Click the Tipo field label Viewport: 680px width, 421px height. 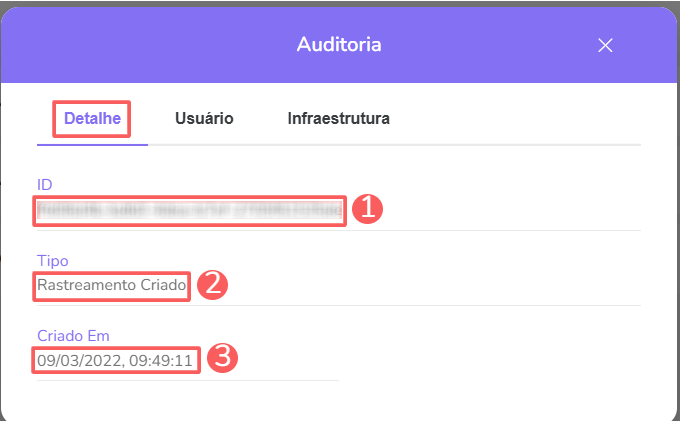pyautogui.click(x=52, y=260)
